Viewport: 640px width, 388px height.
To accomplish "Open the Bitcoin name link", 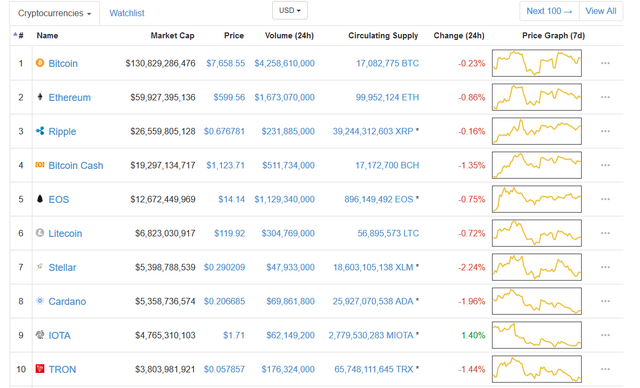I will 63,64.
